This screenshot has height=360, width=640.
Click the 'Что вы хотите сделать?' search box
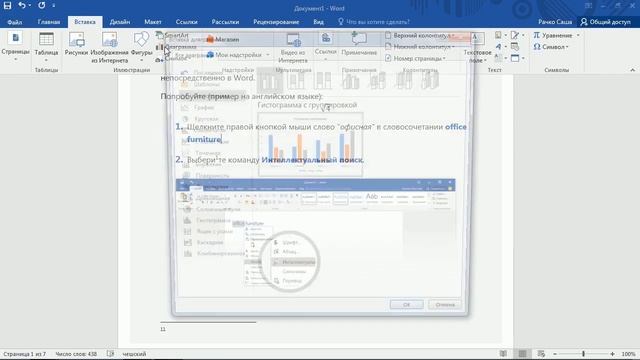coord(373,22)
